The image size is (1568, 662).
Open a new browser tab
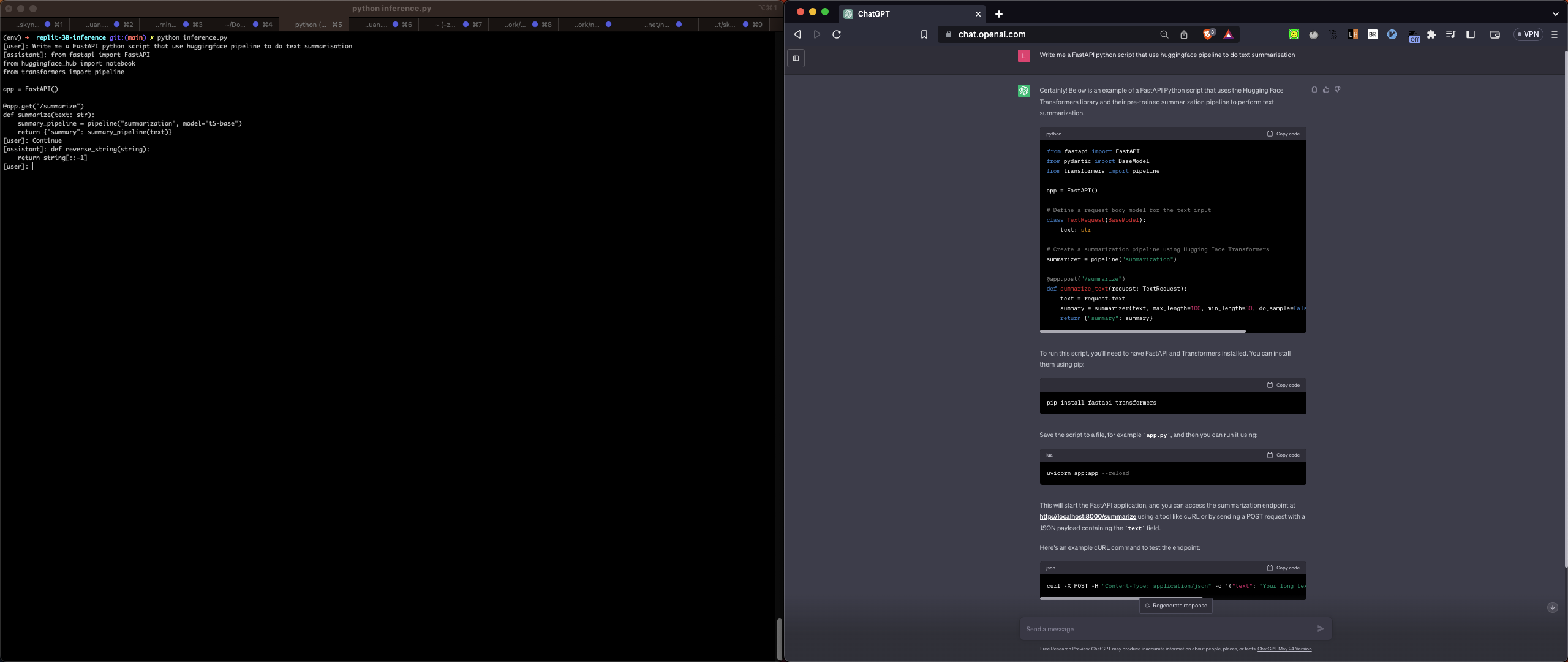pyautogui.click(x=999, y=13)
